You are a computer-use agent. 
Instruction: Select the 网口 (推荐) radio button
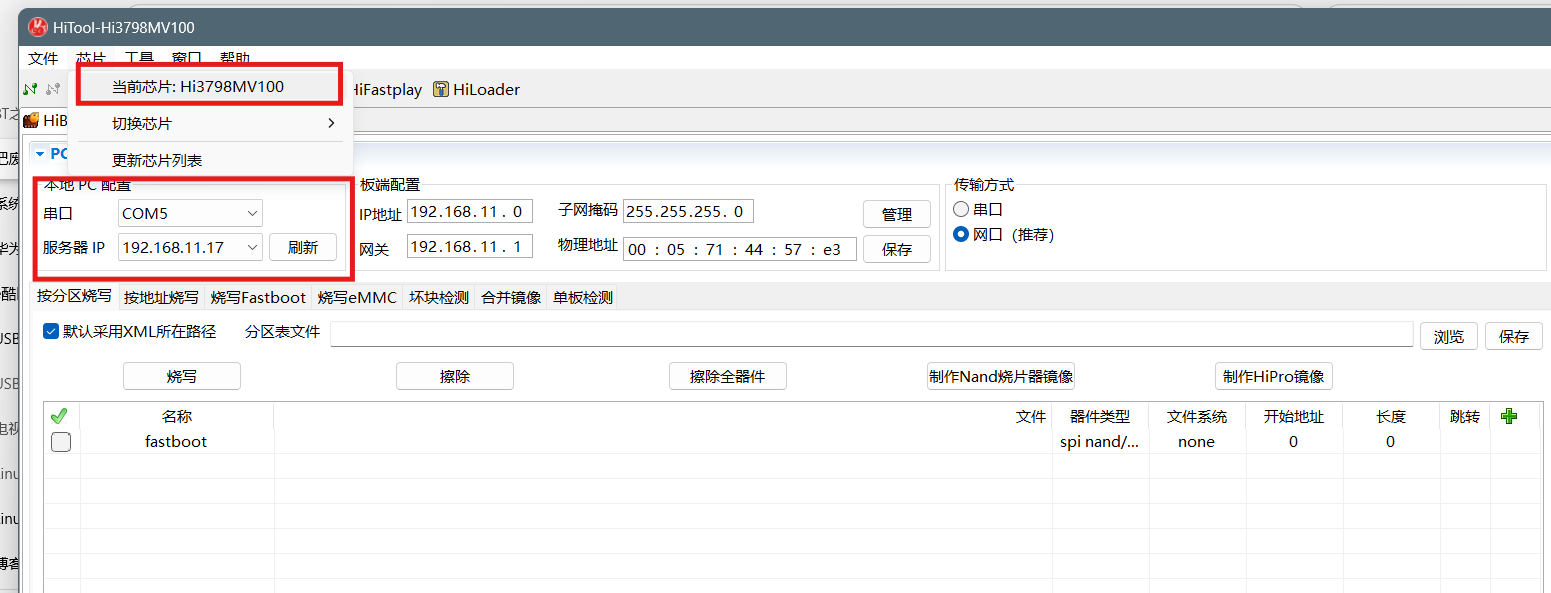(x=961, y=235)
